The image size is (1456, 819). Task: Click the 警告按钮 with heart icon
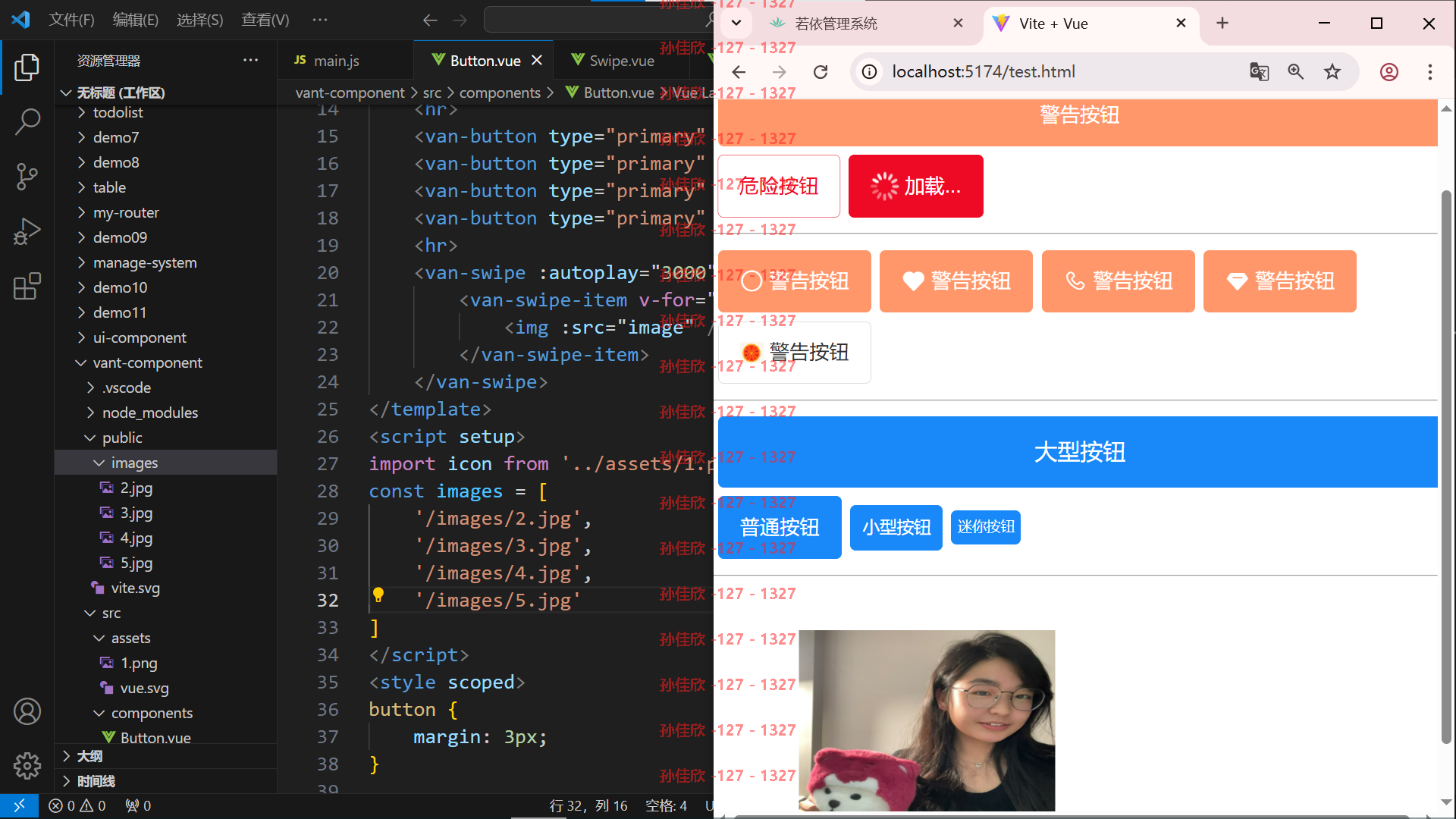tap(956, 281)
